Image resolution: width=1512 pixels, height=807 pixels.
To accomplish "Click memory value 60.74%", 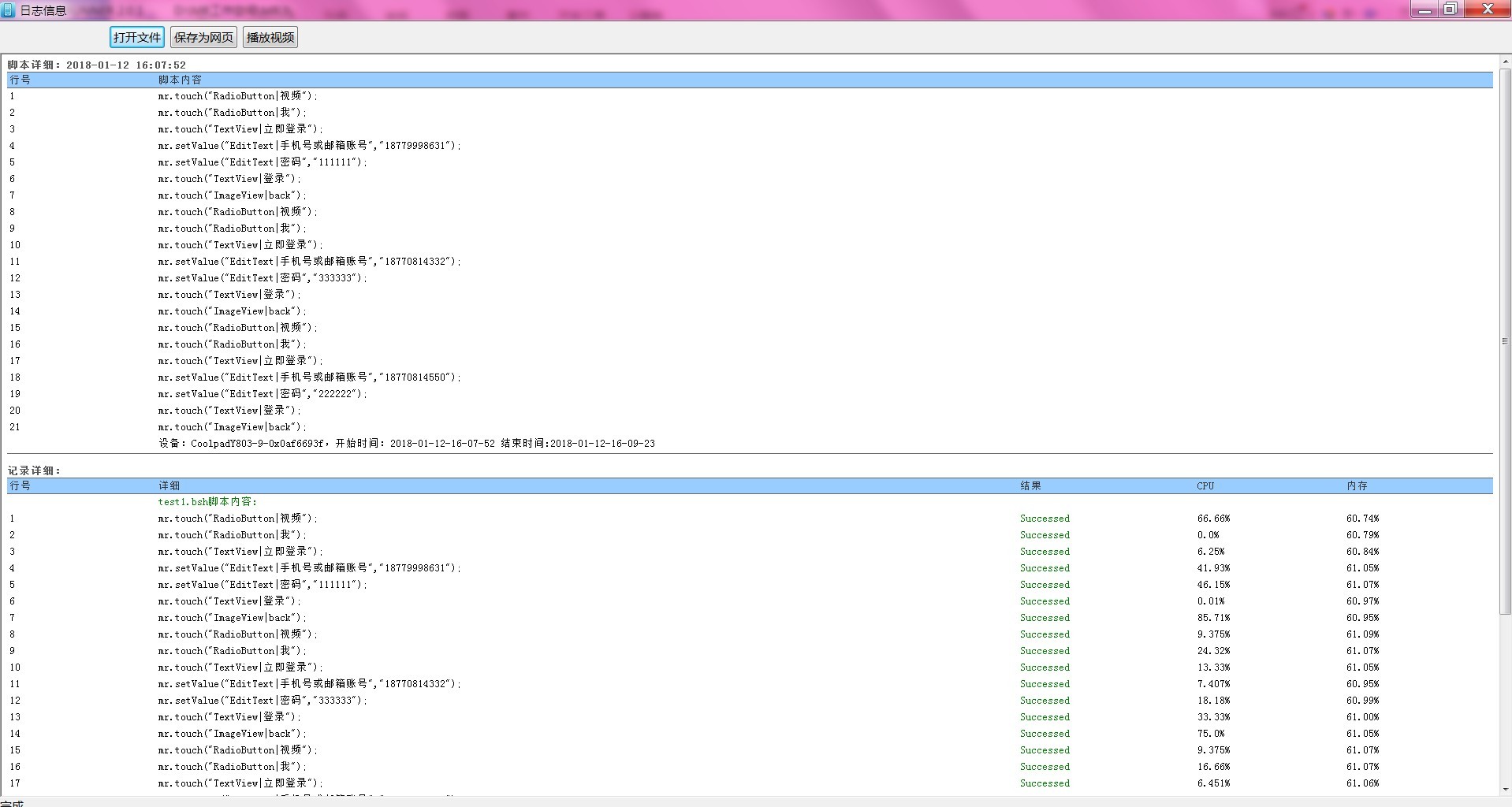I will (x=1363, y=519).
